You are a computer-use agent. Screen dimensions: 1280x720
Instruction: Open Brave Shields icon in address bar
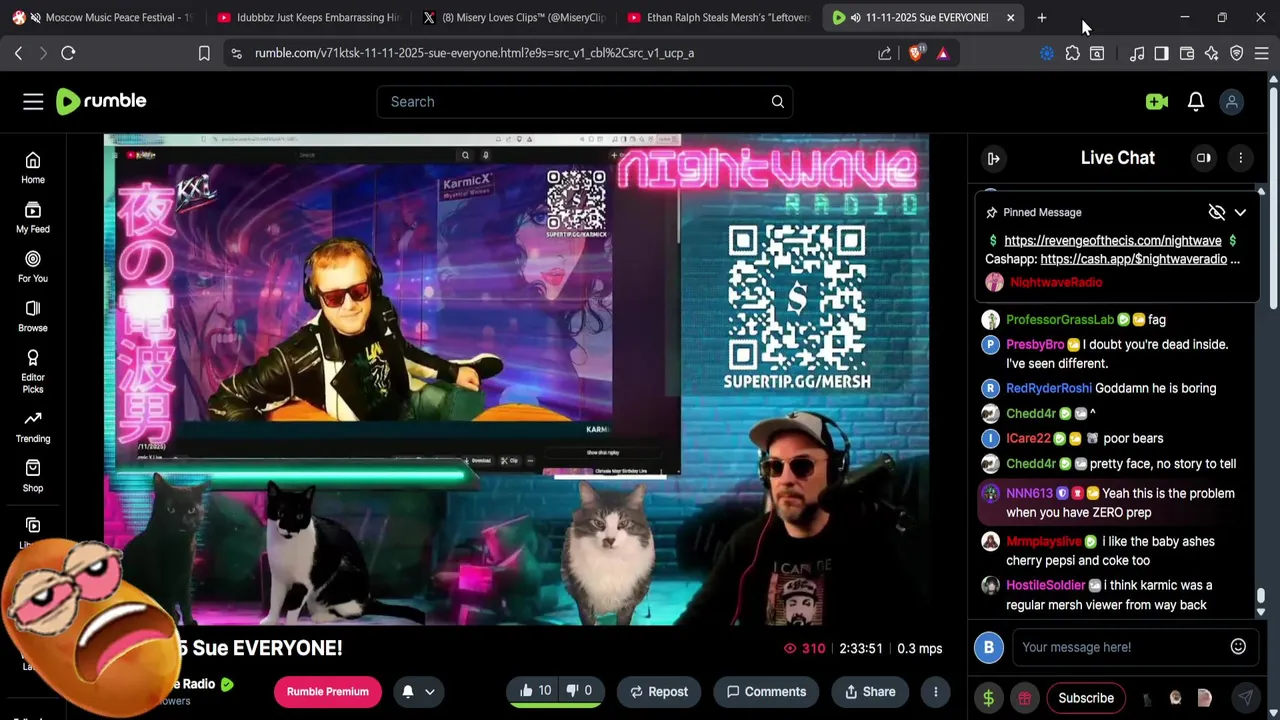[x=916, y=53]
